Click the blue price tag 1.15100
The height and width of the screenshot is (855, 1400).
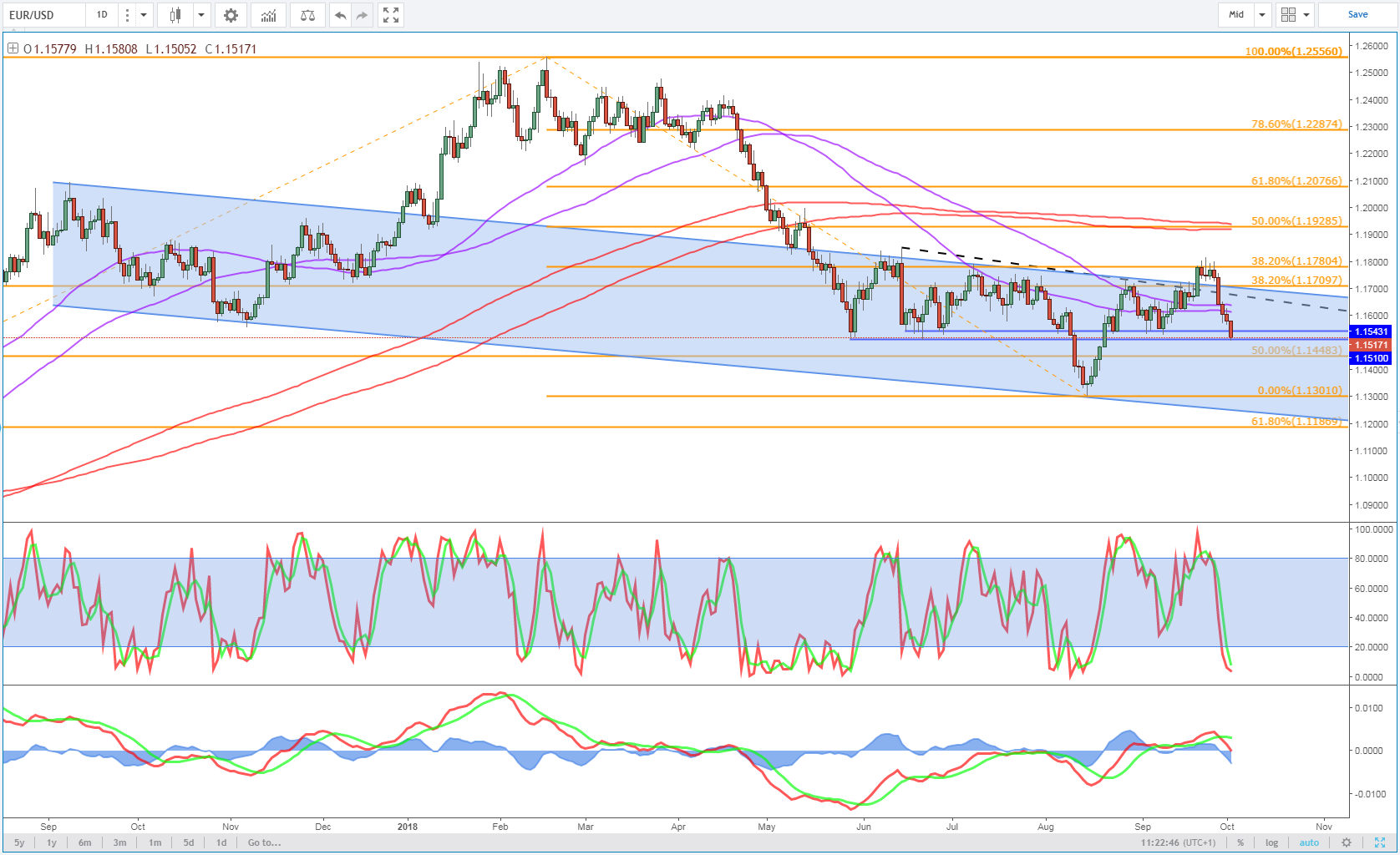click(1371, 358)
